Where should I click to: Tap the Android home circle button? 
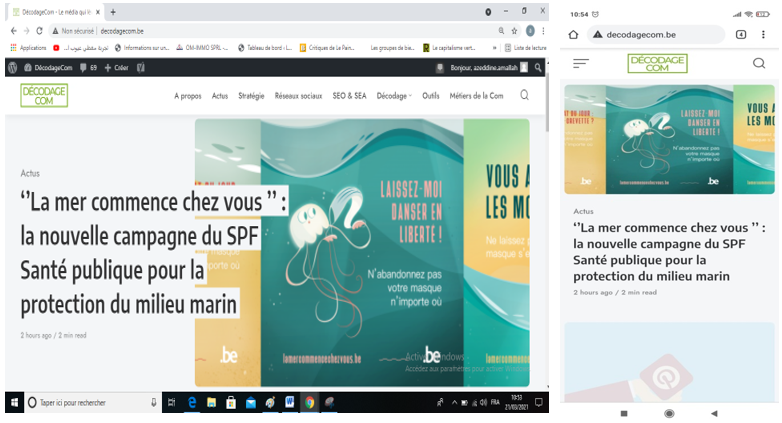click(x=669, y=413)
